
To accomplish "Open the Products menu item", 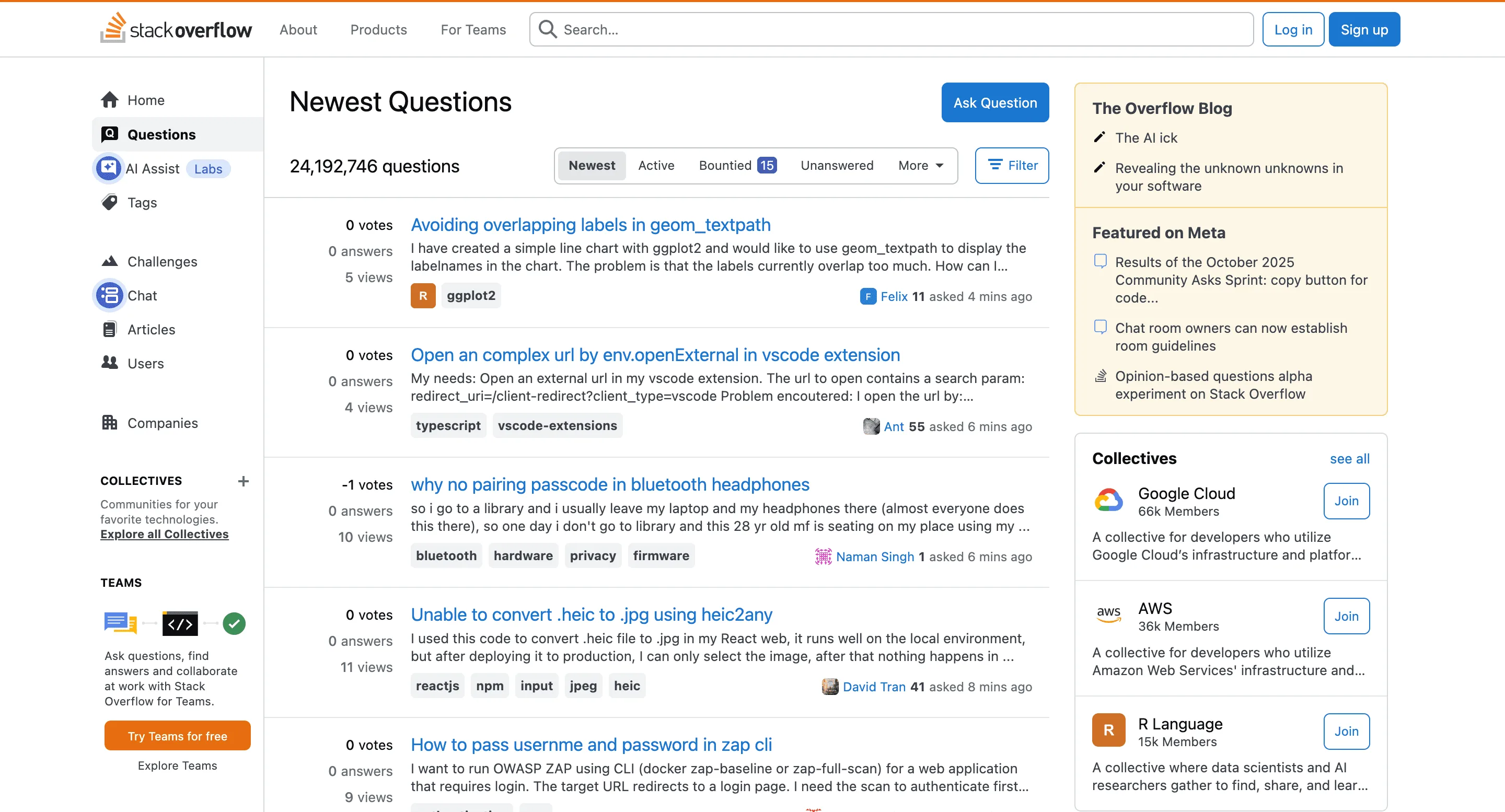I will 378,29.
